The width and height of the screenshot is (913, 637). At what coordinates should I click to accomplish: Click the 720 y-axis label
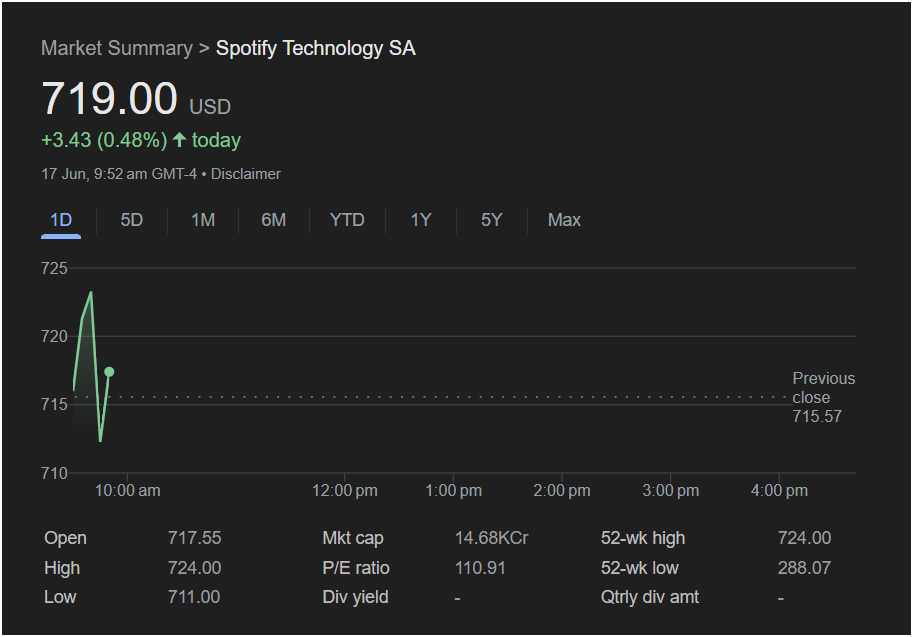click(x=54, y=337)
